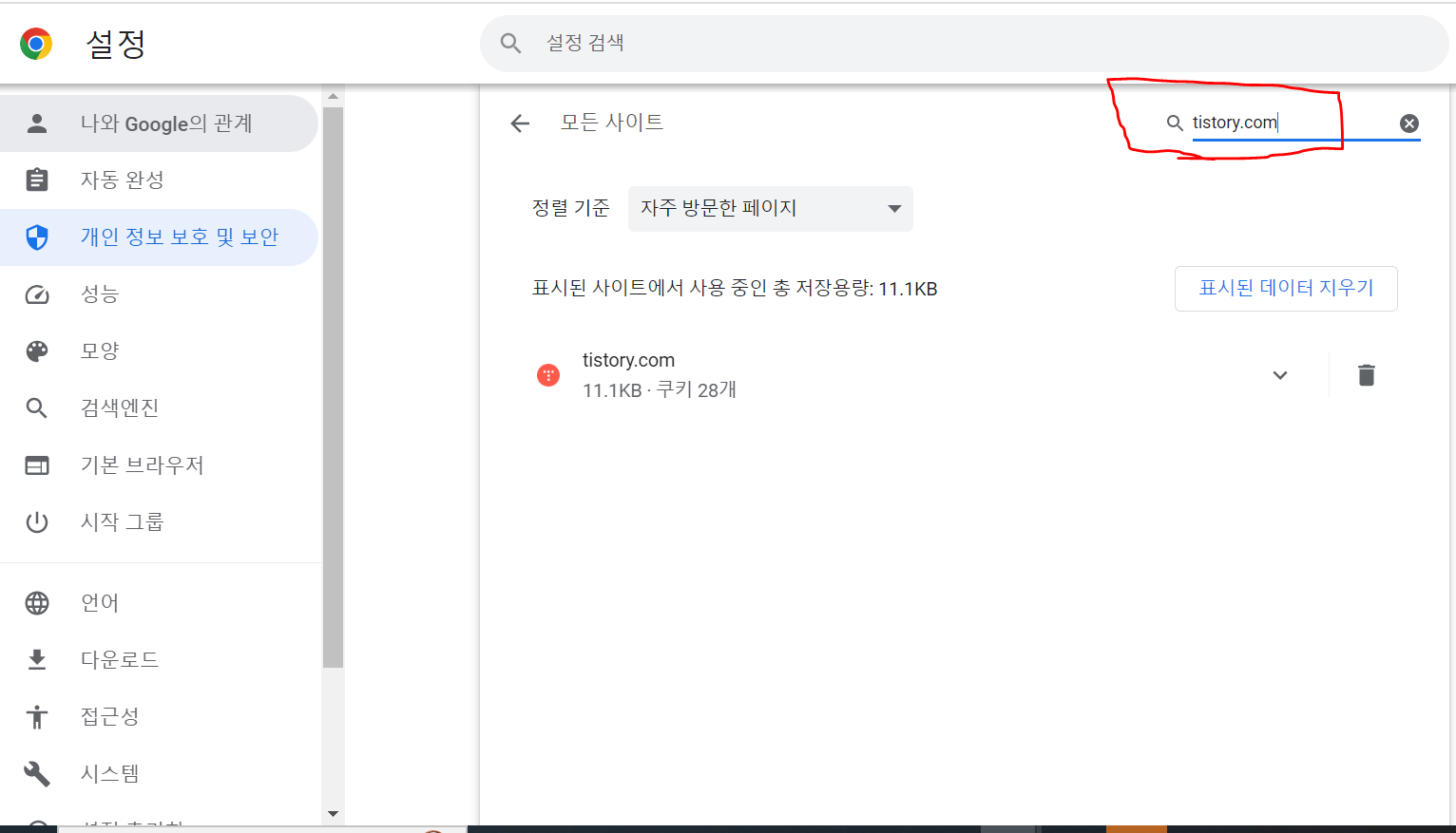
Task: Clear the tistory.com search text
Action: [1409, 123]
